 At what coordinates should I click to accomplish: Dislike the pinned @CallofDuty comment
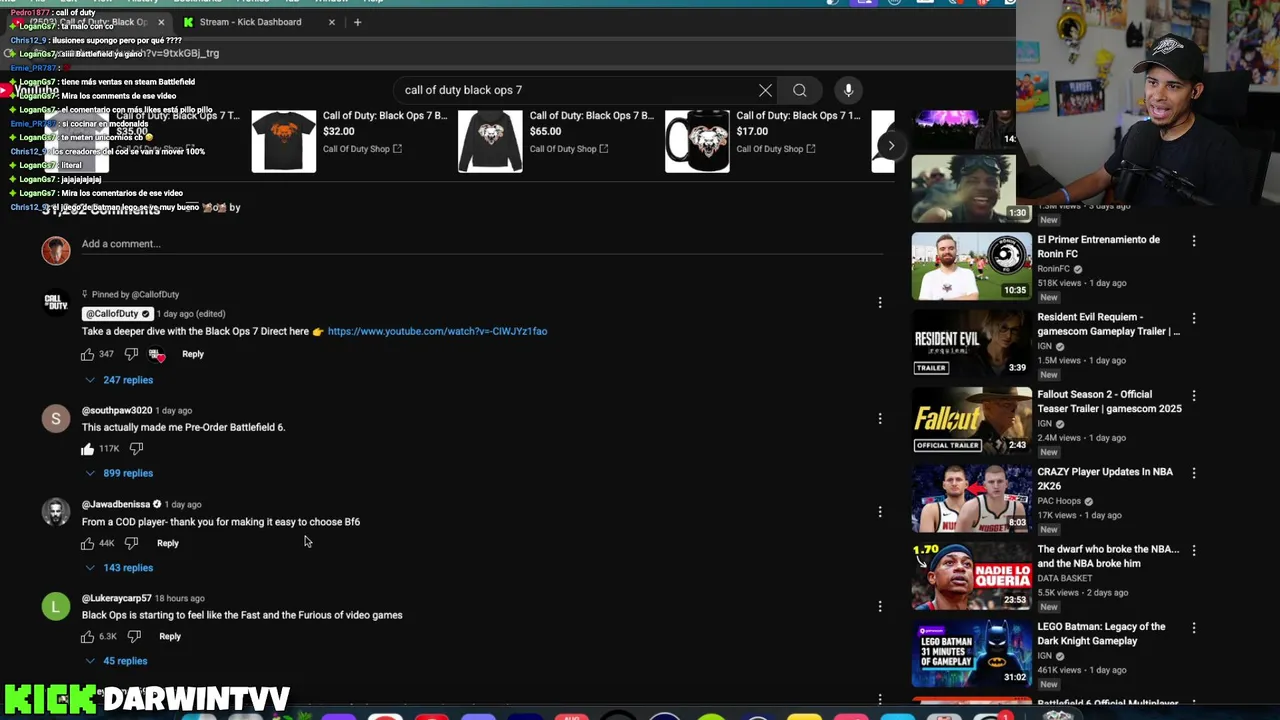click(131, 354)
